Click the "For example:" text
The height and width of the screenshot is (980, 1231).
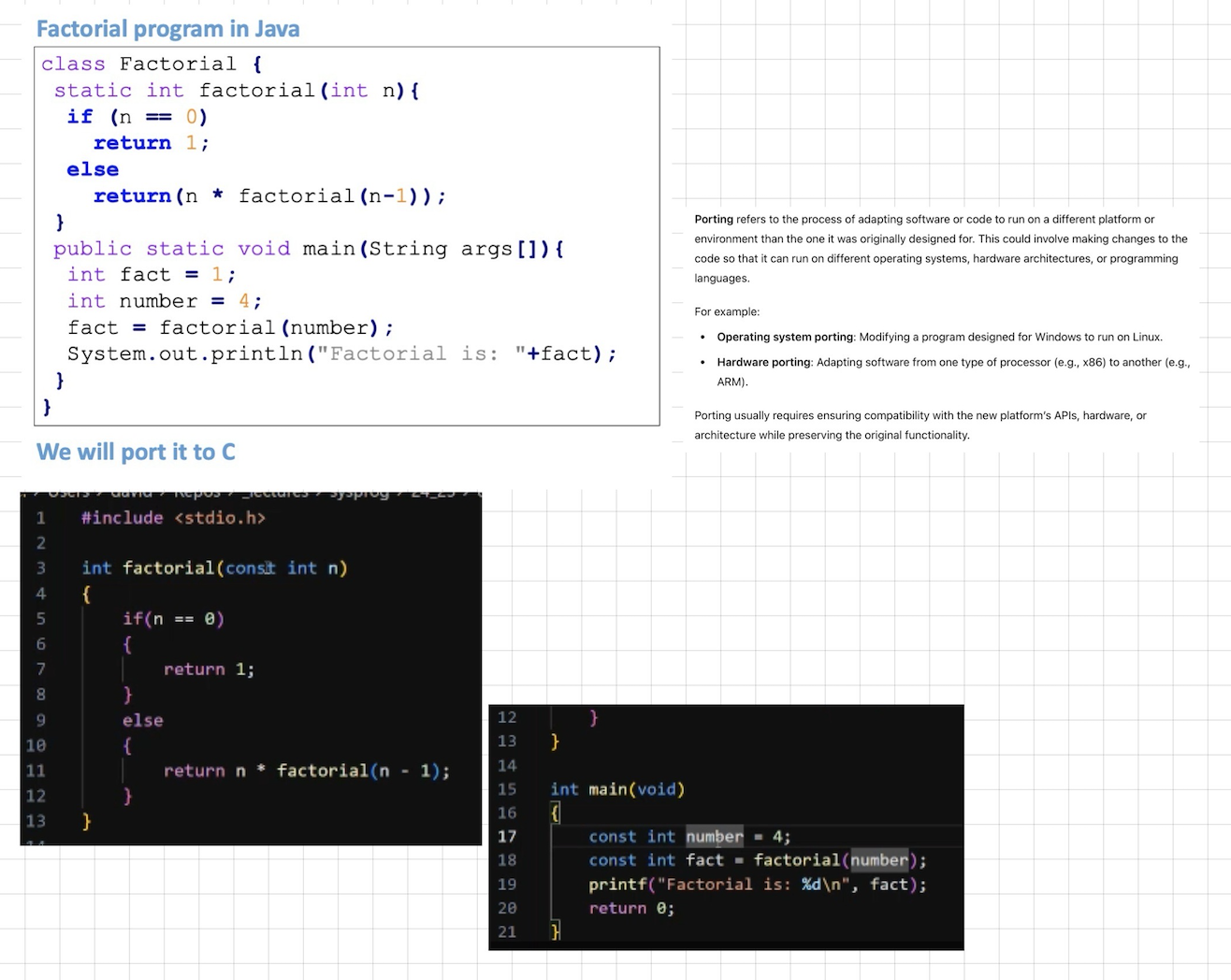727,312
